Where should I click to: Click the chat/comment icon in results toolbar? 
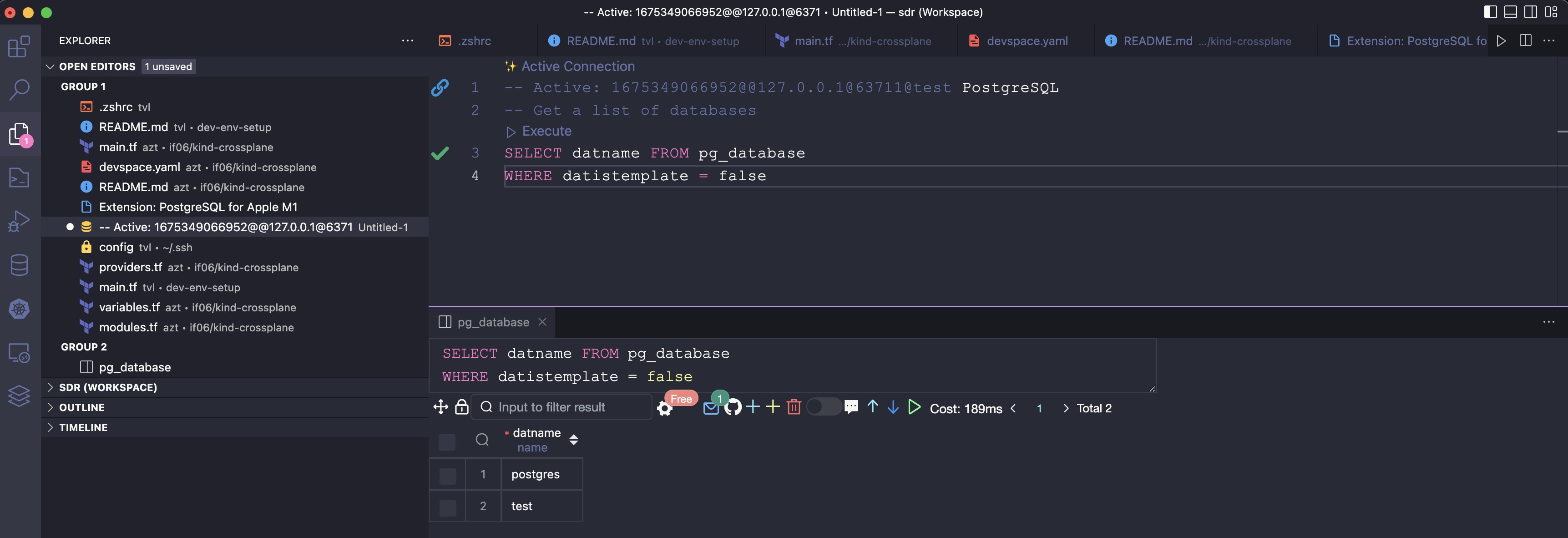850,407
